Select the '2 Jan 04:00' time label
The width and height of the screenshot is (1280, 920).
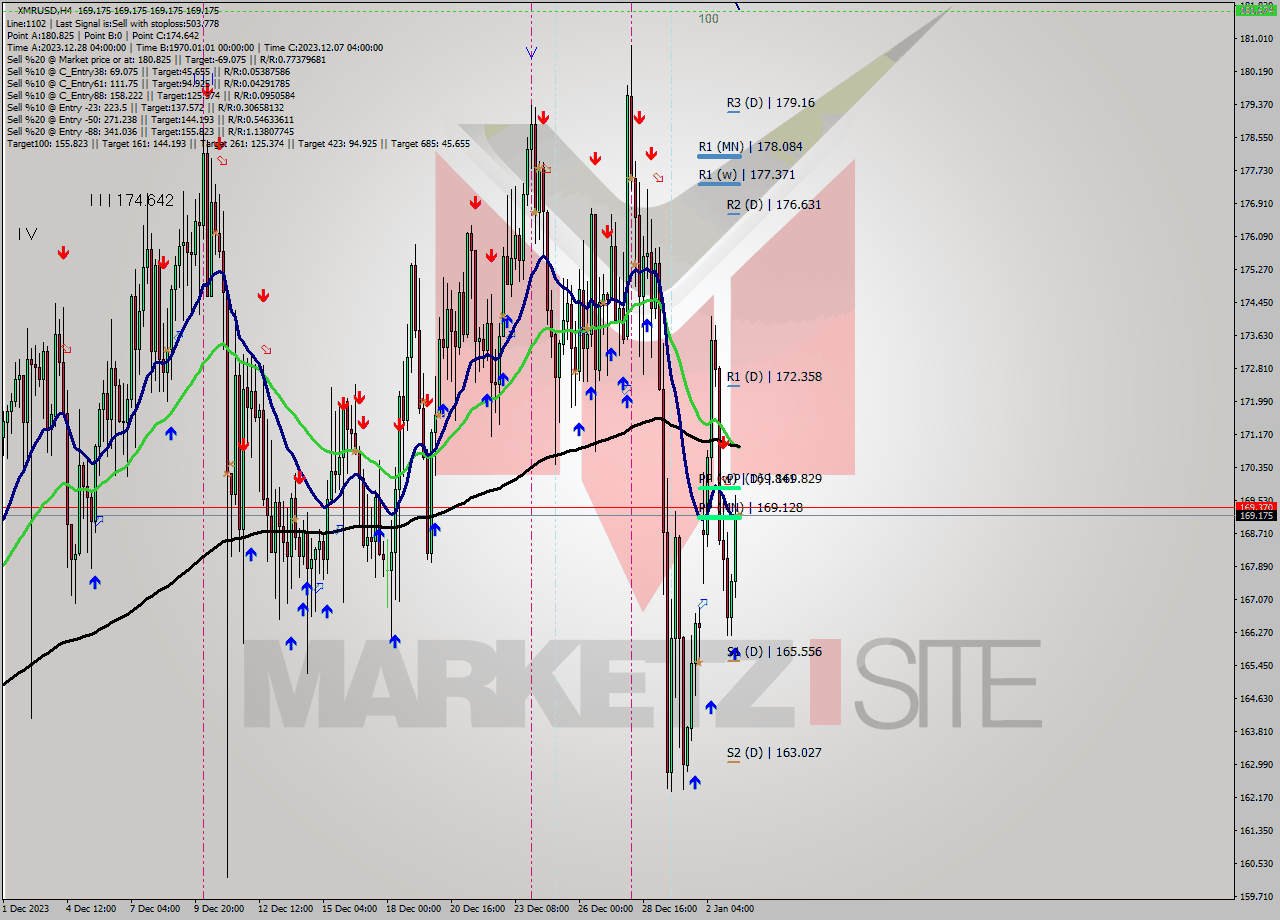point(730,909)
